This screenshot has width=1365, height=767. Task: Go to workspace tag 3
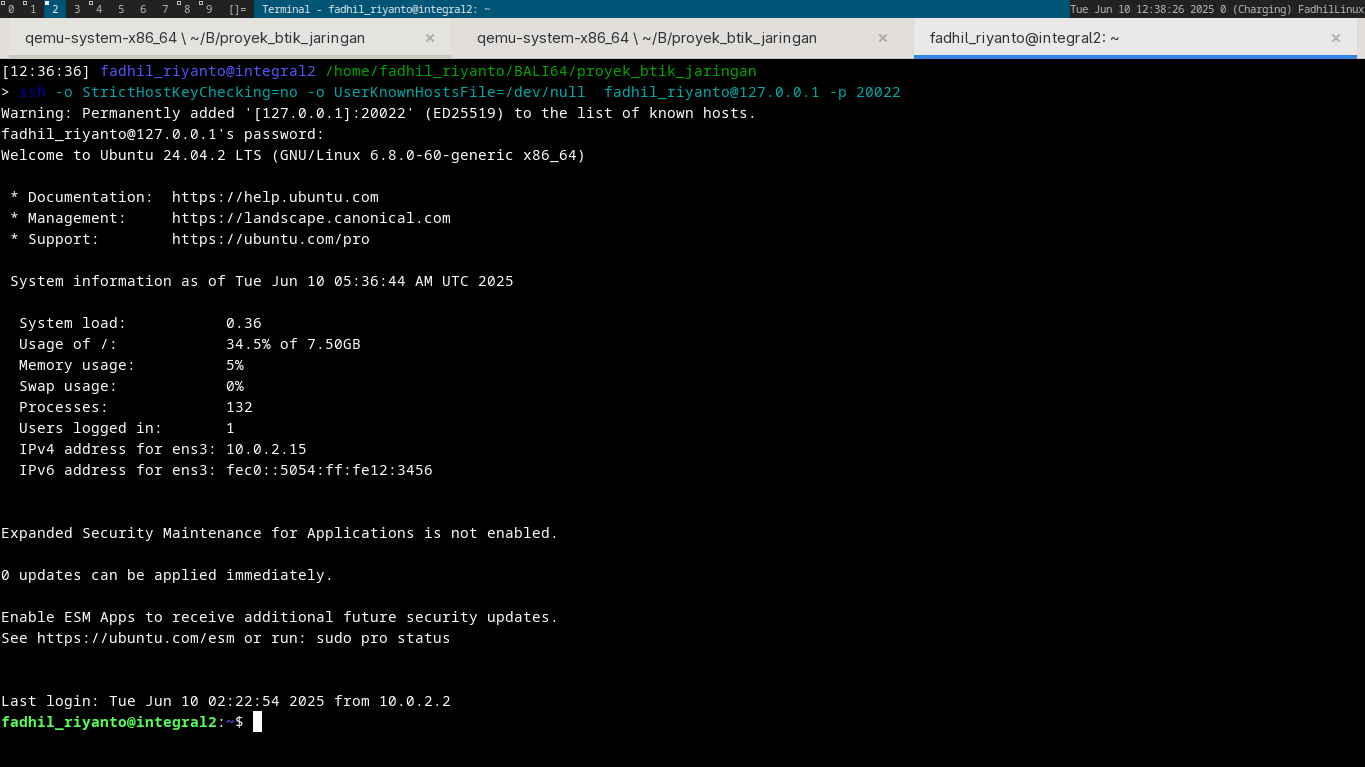click(77, 9)
